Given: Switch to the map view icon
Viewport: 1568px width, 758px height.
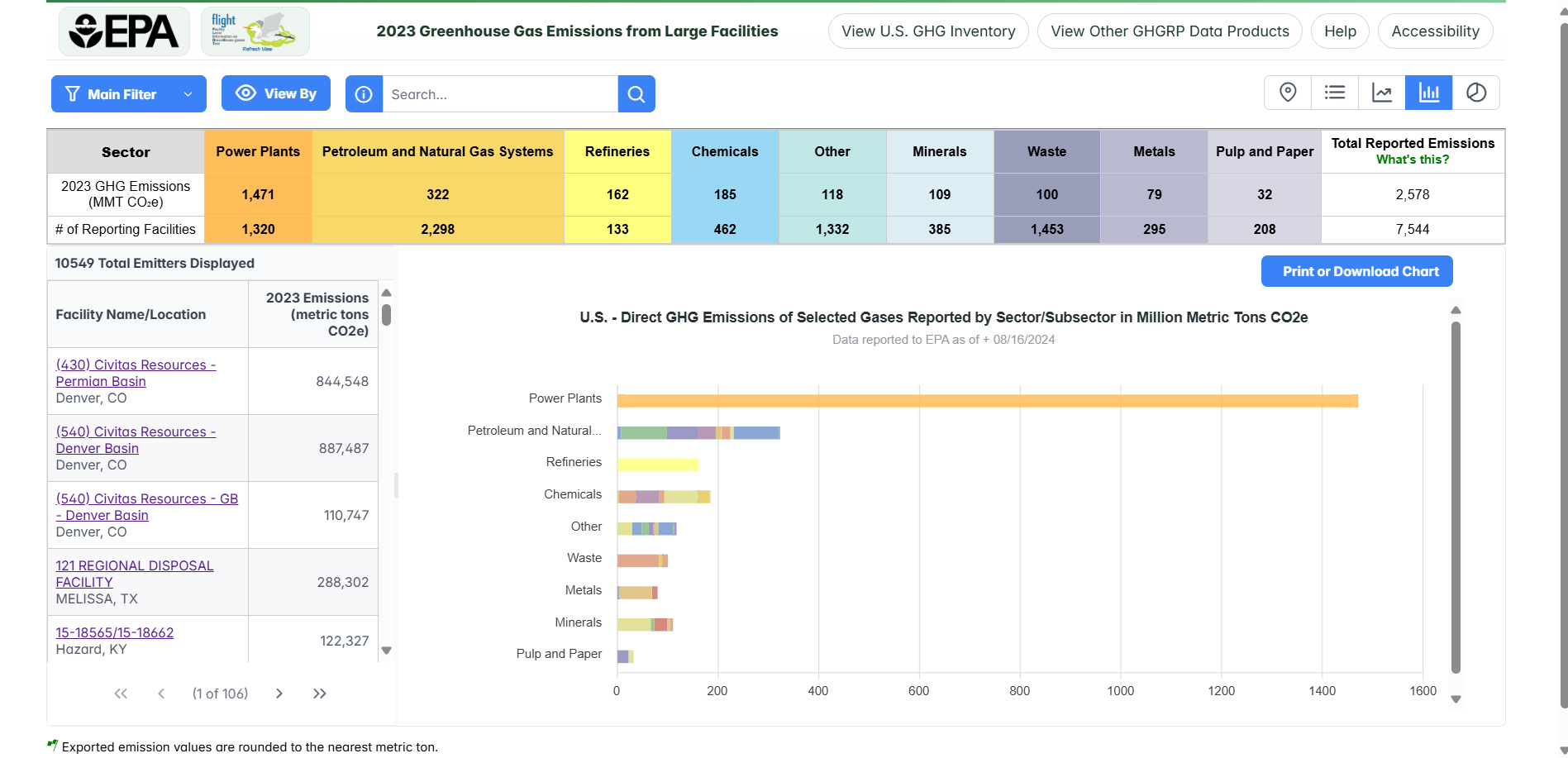Looking at the screenshot, I should point(1287,93).
